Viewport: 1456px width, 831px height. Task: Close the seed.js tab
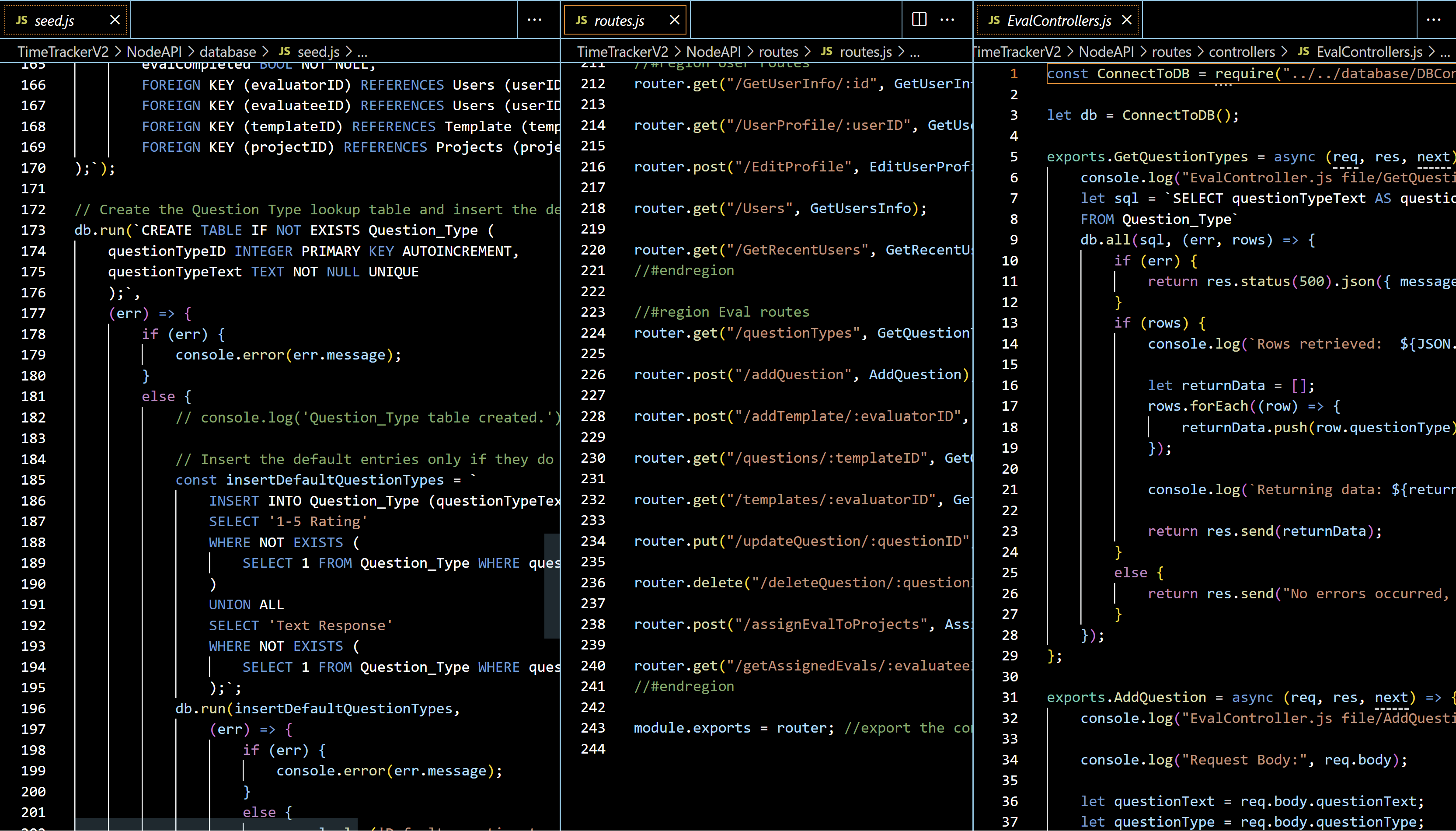115,20
